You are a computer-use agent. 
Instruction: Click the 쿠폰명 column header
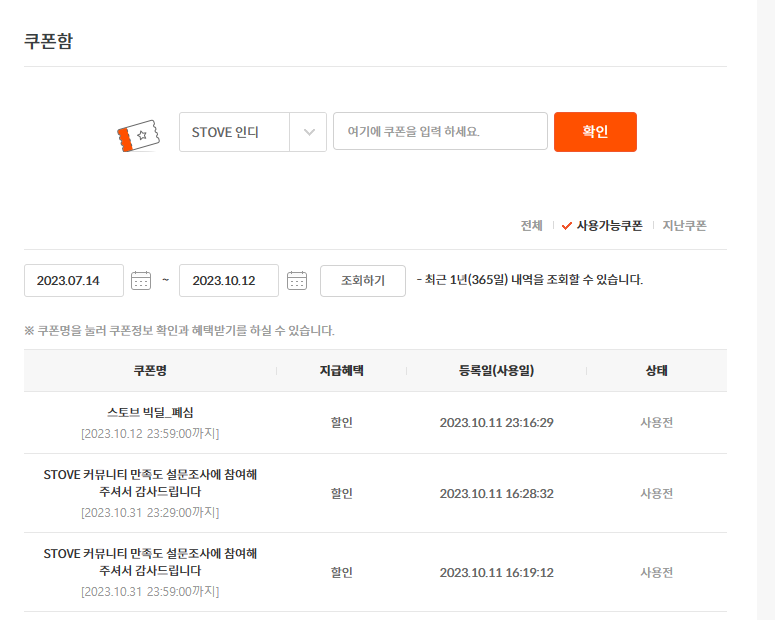click(150, 370)
